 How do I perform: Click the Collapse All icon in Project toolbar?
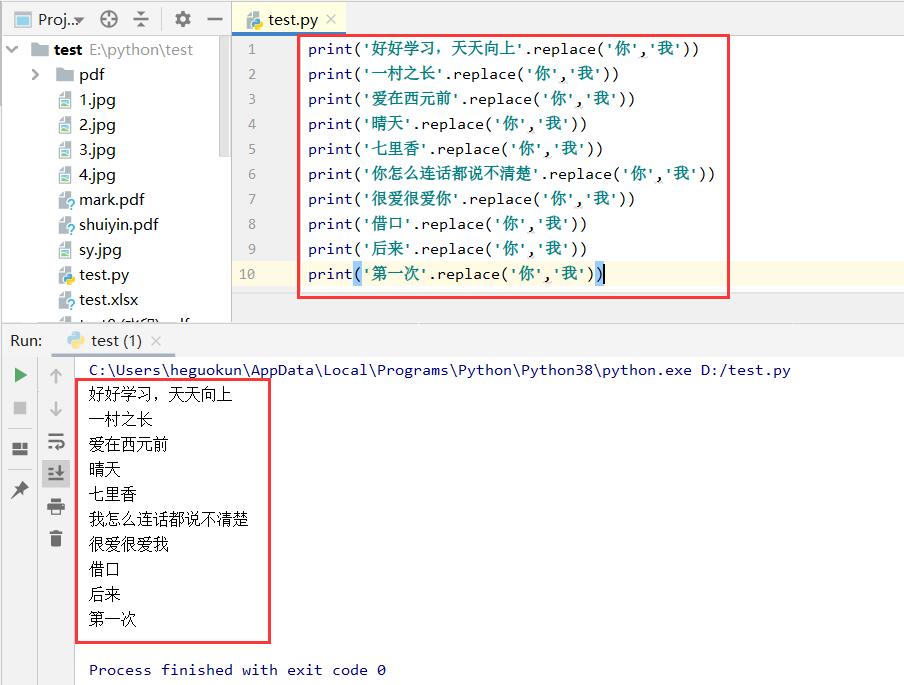point(141,19)
